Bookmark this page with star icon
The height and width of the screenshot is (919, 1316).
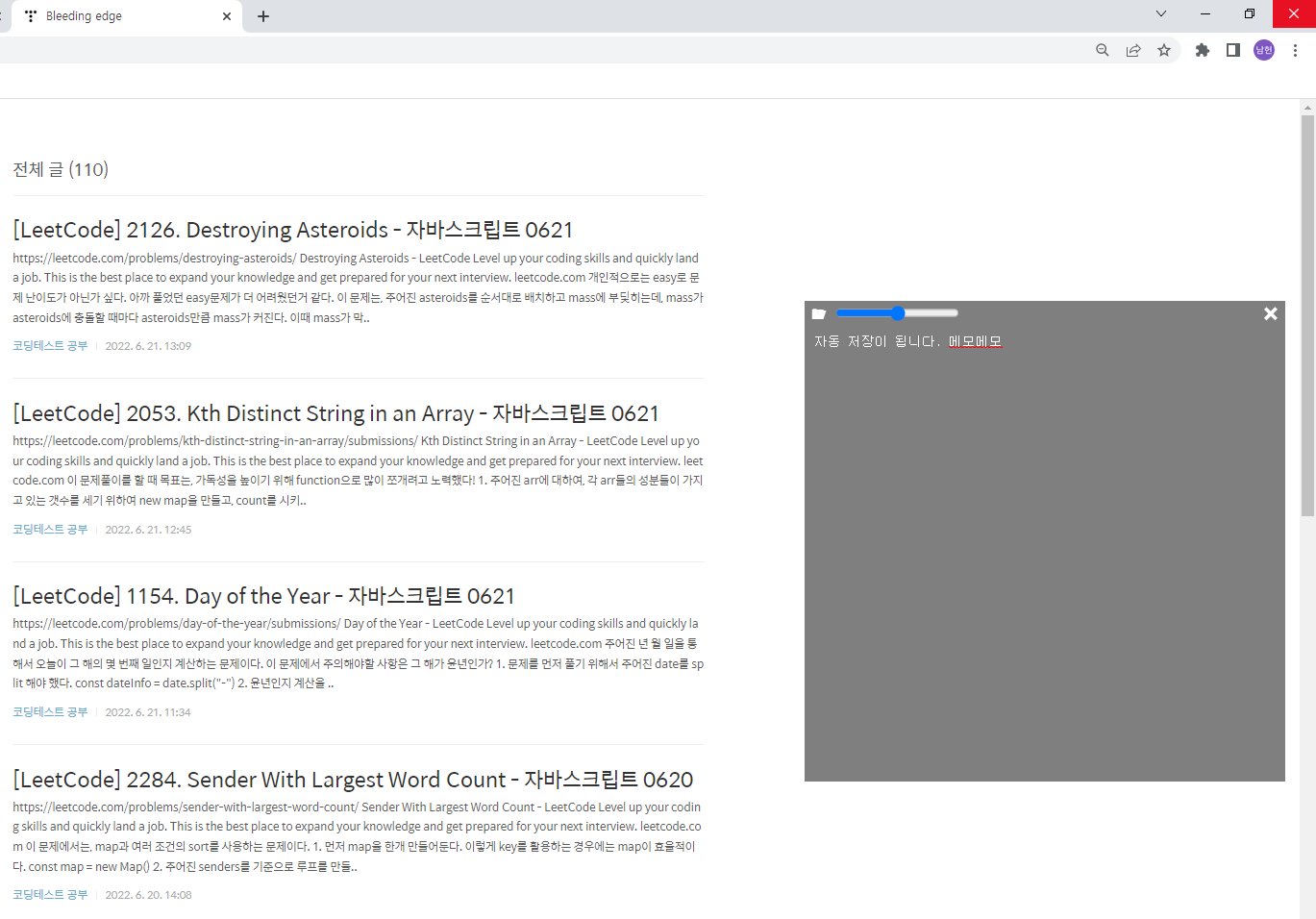pos(1164,50)
